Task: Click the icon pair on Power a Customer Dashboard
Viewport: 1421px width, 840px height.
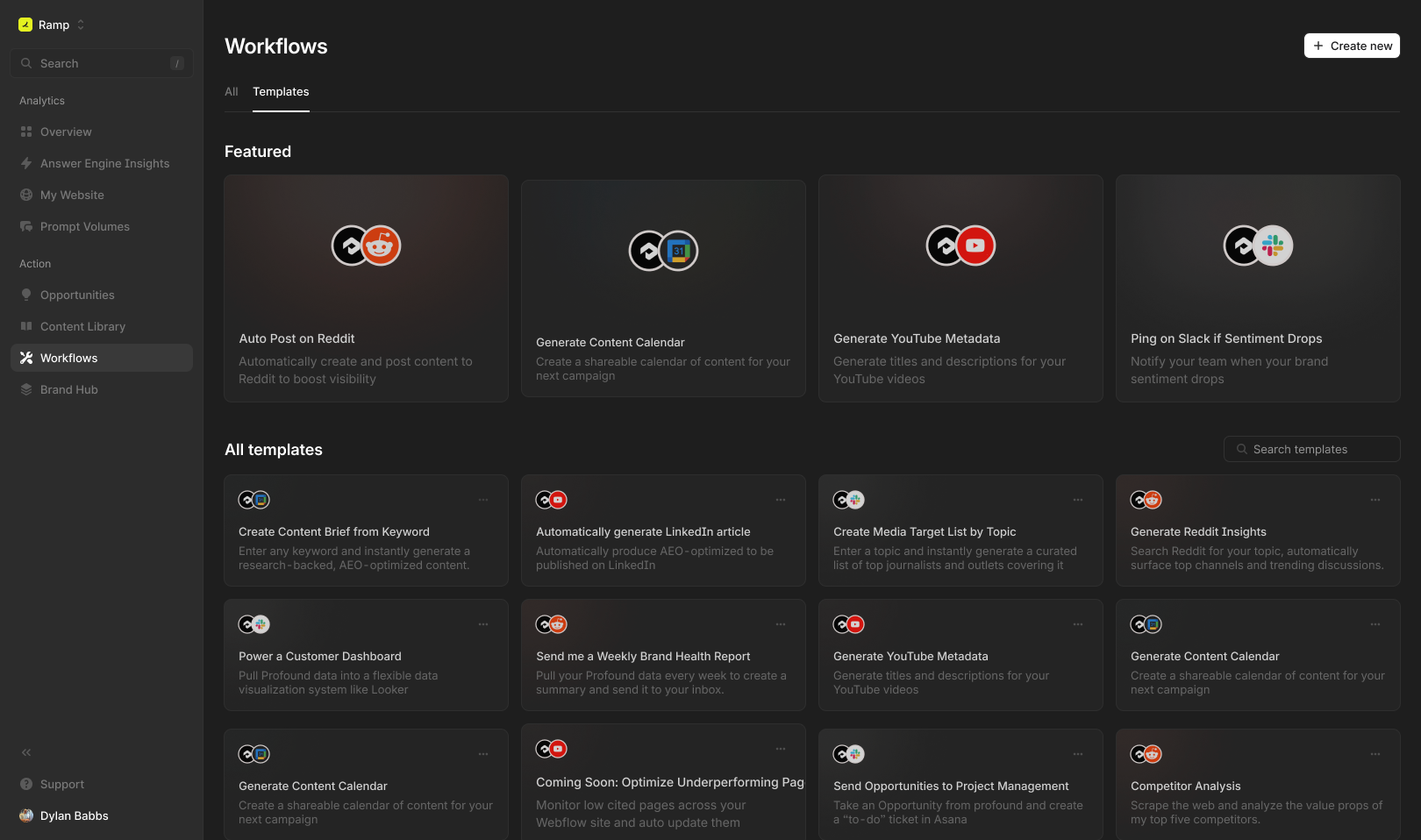Action: (253, 624)
